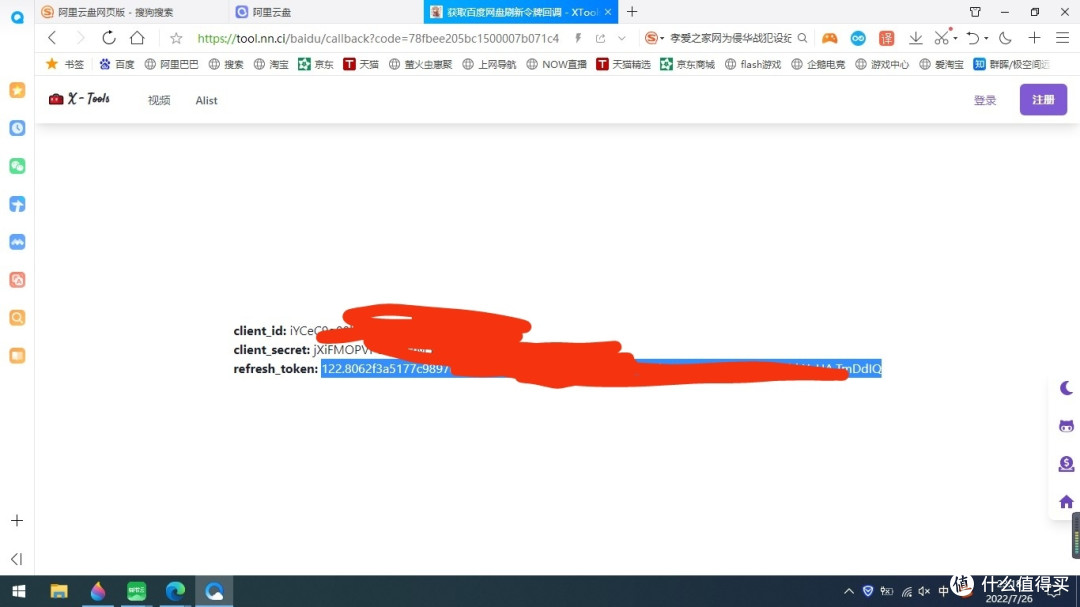Viewport: 1080px width, 607px height.
Task: Click the donate dollar icon on right sidebar
Action: tap(1065, 463)
